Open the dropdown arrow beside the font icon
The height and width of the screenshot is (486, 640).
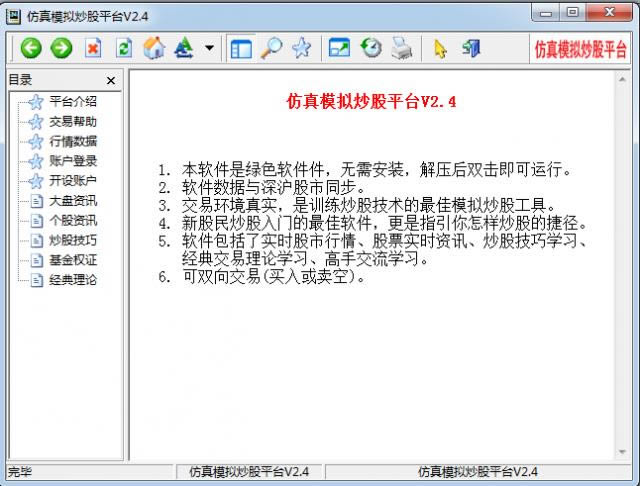coord(209,47)
